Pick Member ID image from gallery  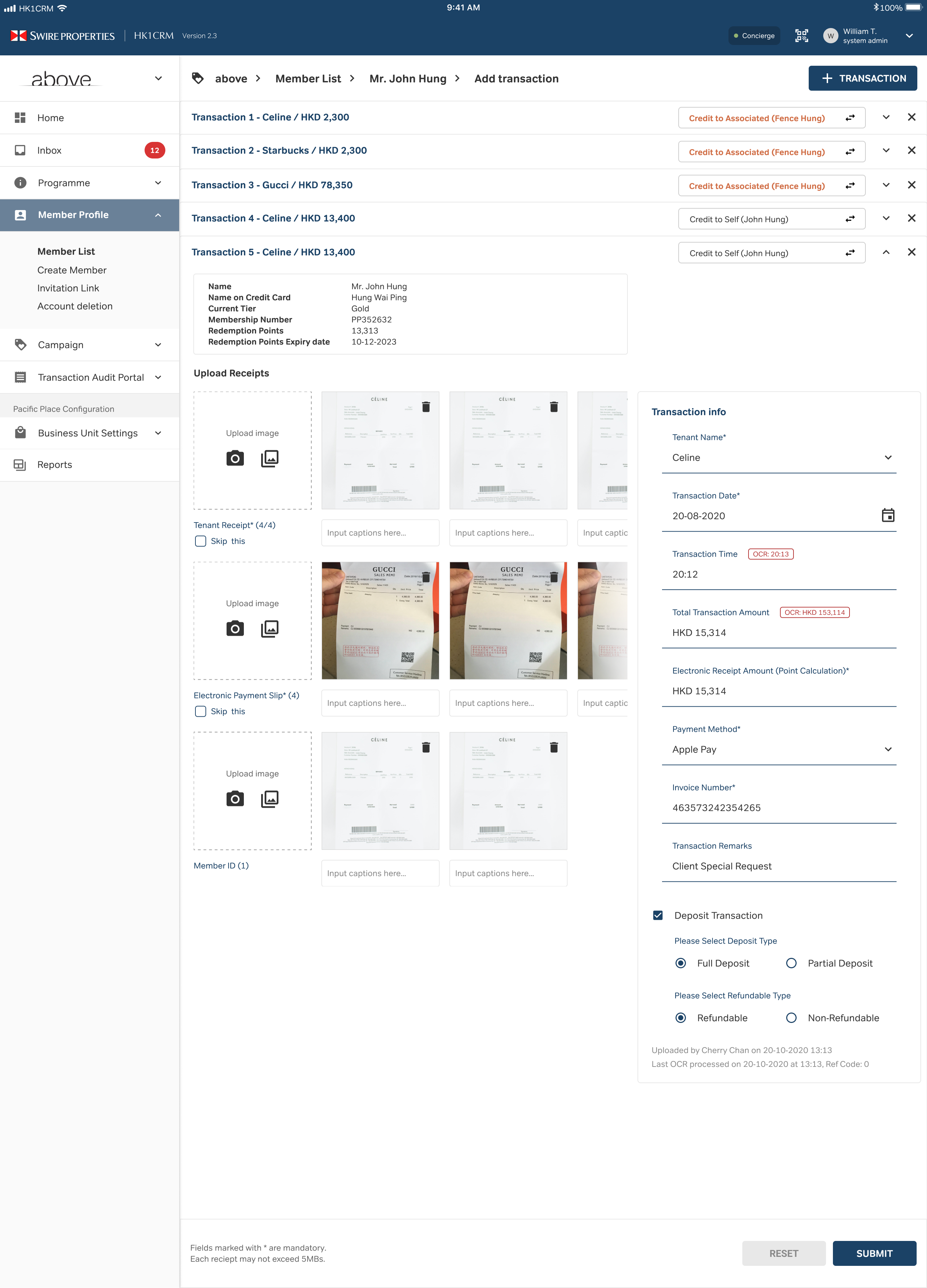[x=270, y=799]
